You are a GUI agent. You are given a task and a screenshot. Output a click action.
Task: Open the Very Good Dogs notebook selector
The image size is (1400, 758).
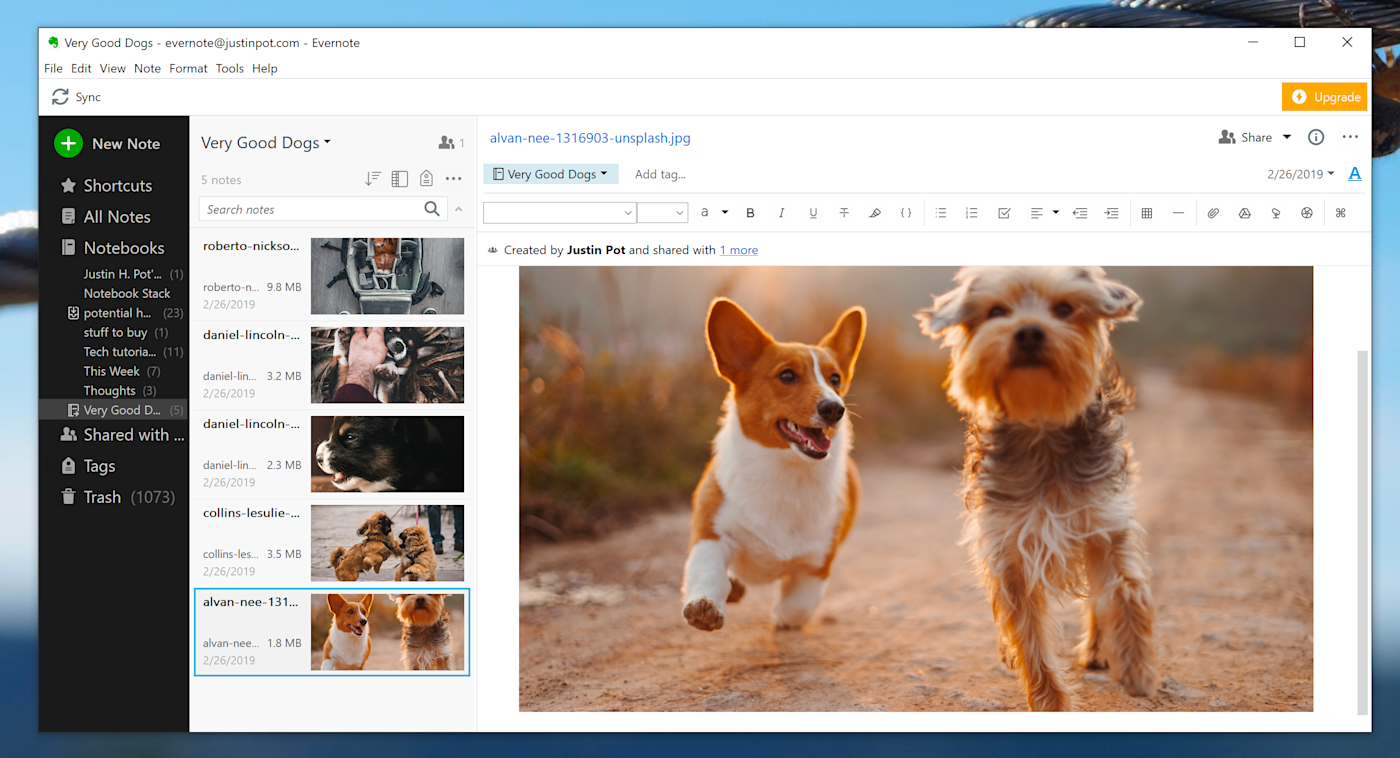click(551, 174)
